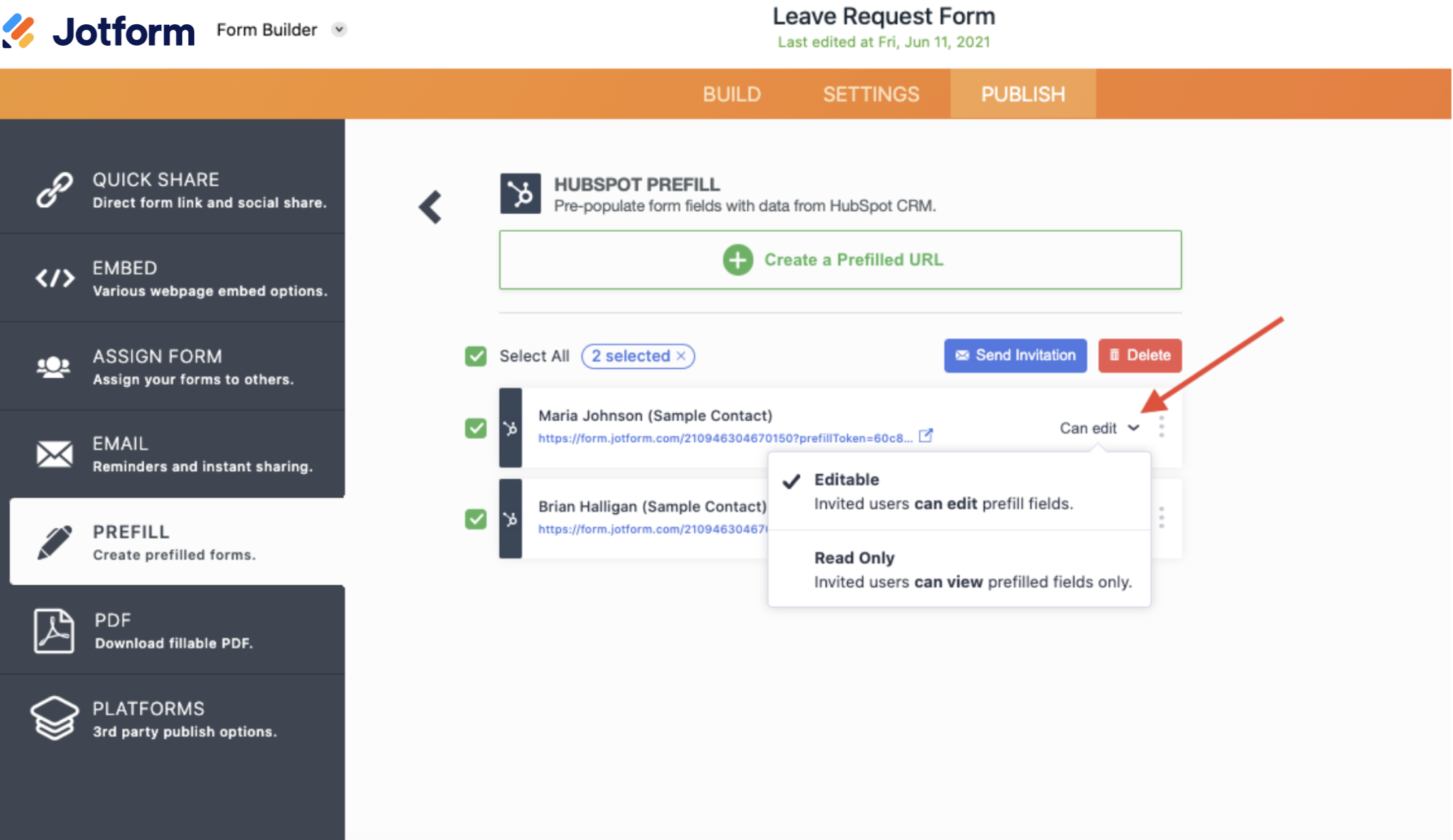Collapse the Can edit permission dropdown
1453x840 pixels.
pyautogui.click(x=1099, y=428)
